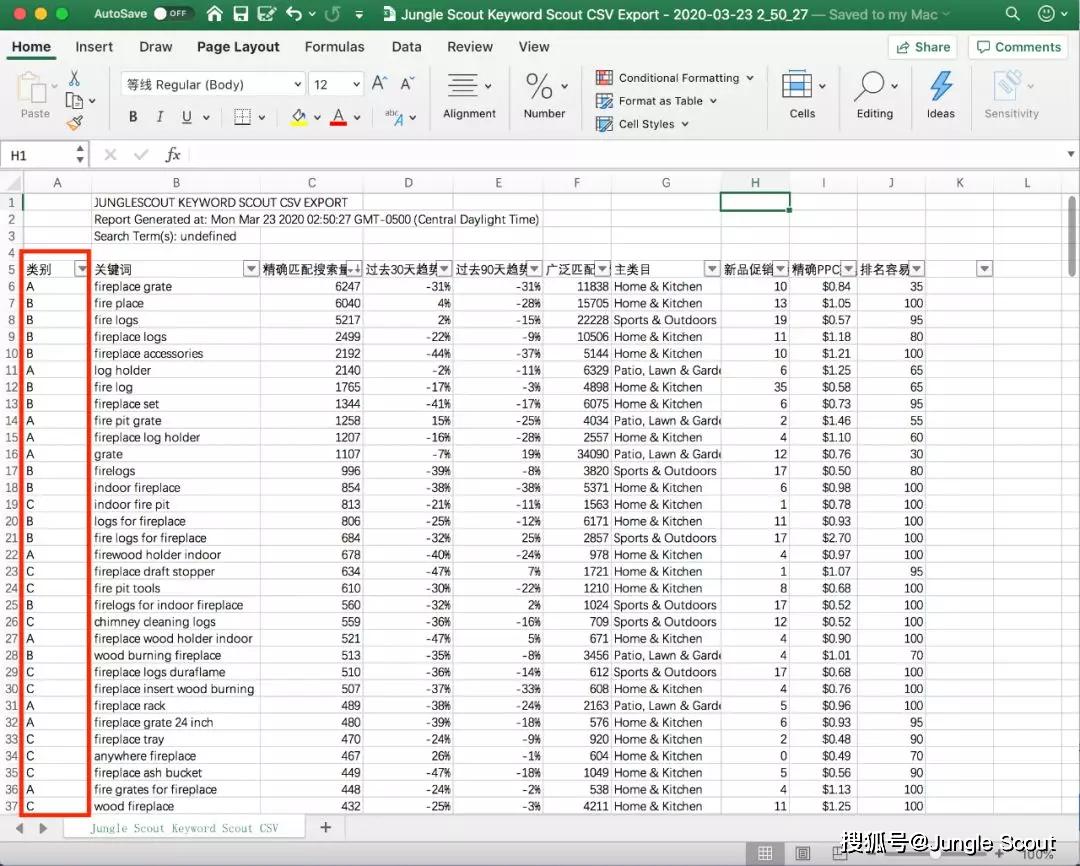Open the 排名容易 column filter dropdown
Screen dimensions: 1080x866
(917, 269)
